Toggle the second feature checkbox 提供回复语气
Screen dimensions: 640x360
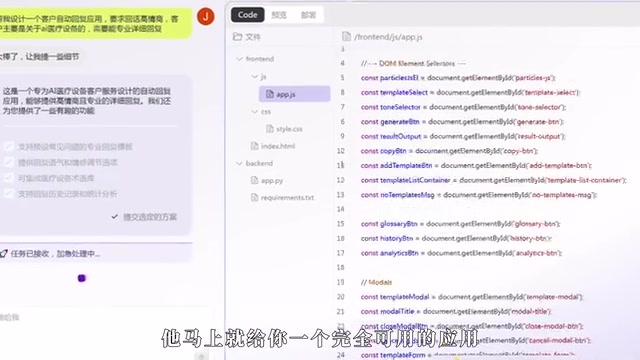(x=8, y=162)
